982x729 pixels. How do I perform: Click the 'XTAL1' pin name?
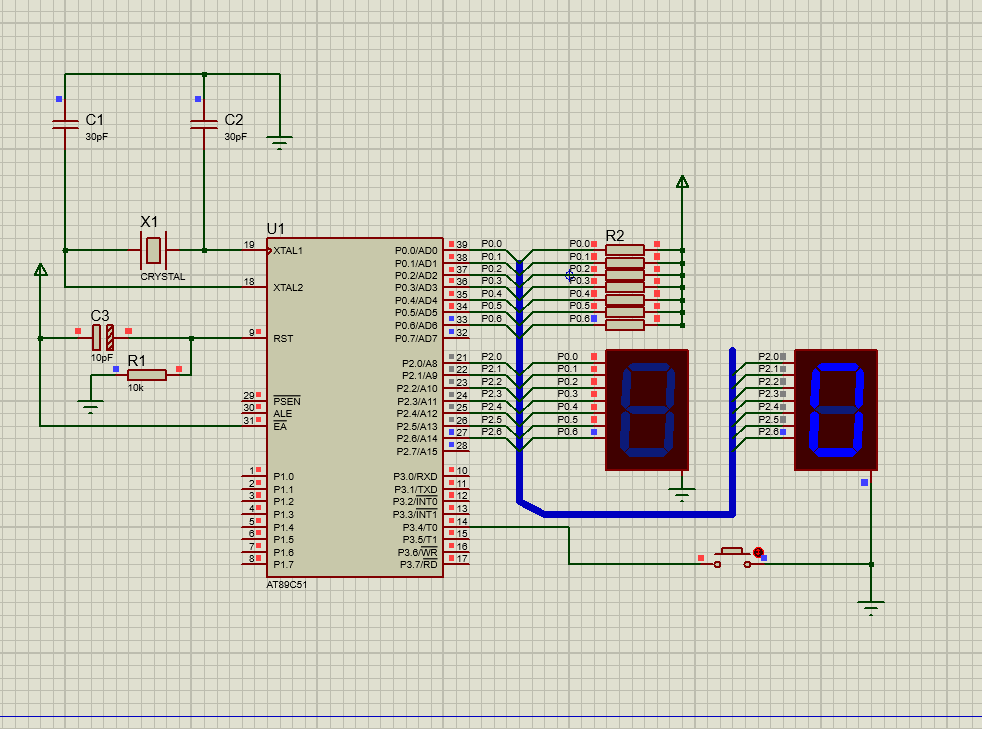point(288,251)
